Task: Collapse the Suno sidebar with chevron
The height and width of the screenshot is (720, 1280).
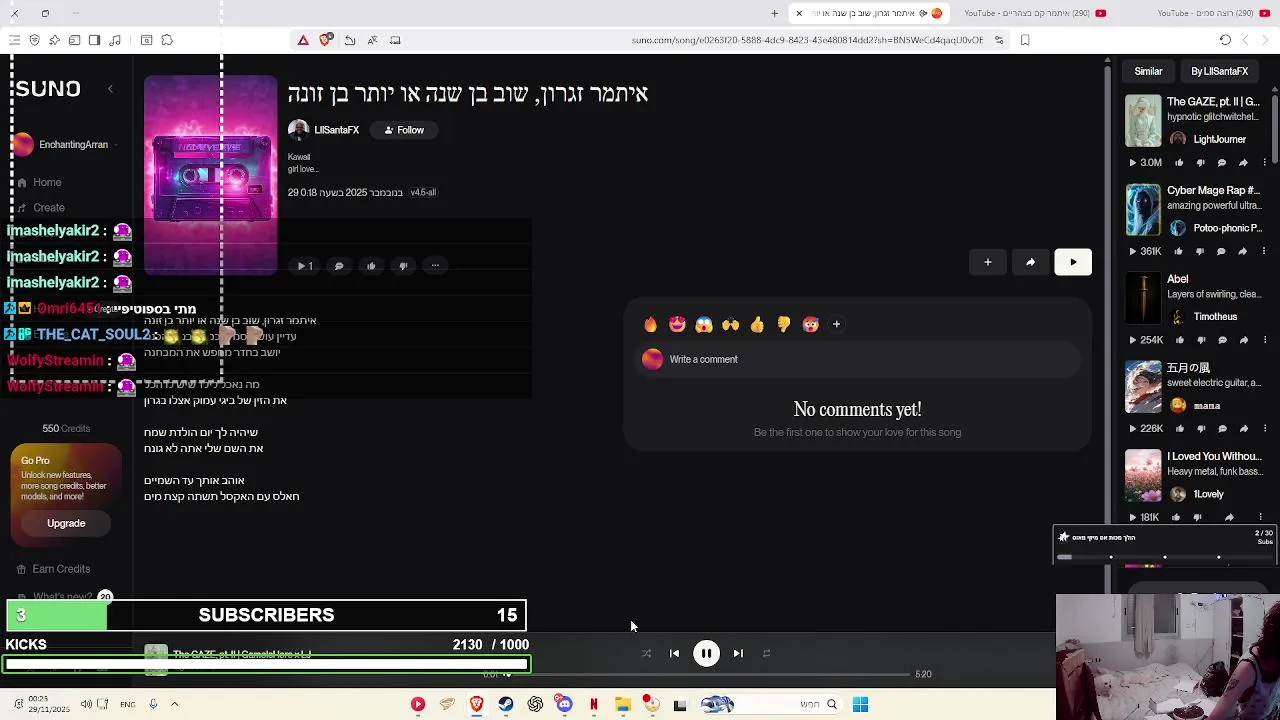Action: [x=110, y=89]
